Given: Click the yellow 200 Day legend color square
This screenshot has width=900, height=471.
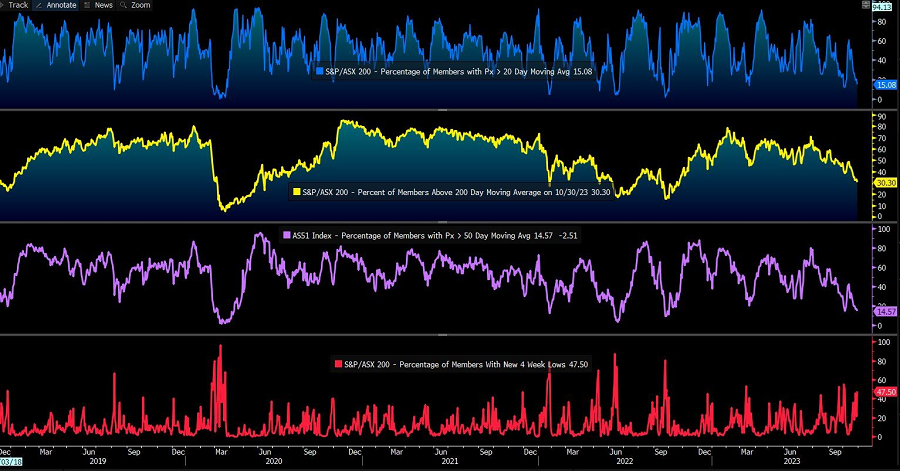Looking at the screenshot, I should click(295, 190).
